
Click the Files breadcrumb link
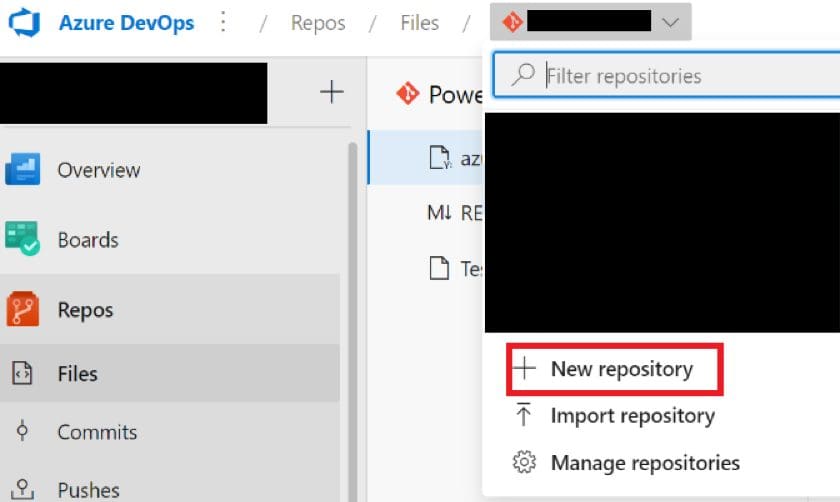[x=419, y=23]
